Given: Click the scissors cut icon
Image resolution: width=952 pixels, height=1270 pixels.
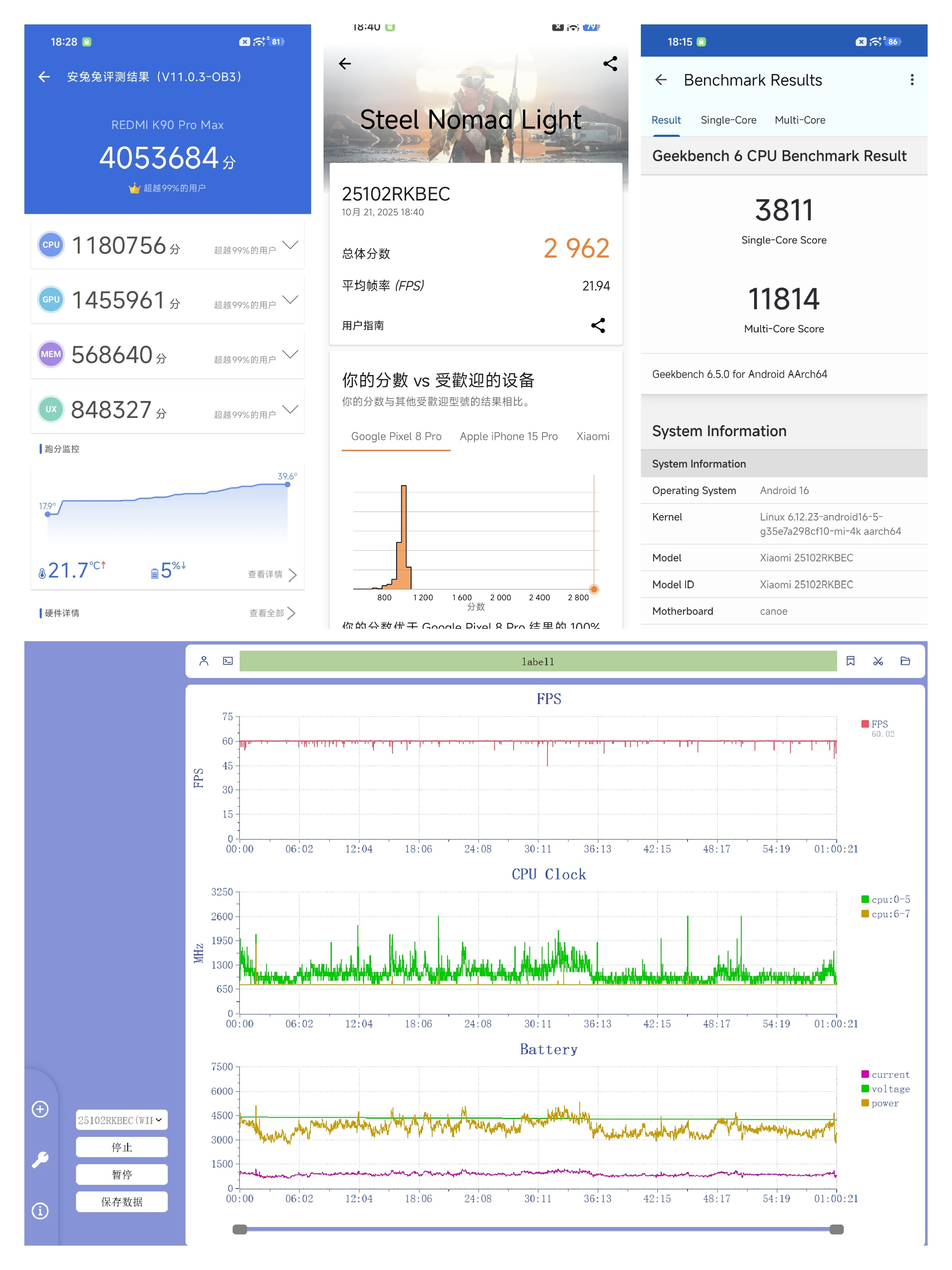Looking at the screenshot, I should tap(877, 661).
